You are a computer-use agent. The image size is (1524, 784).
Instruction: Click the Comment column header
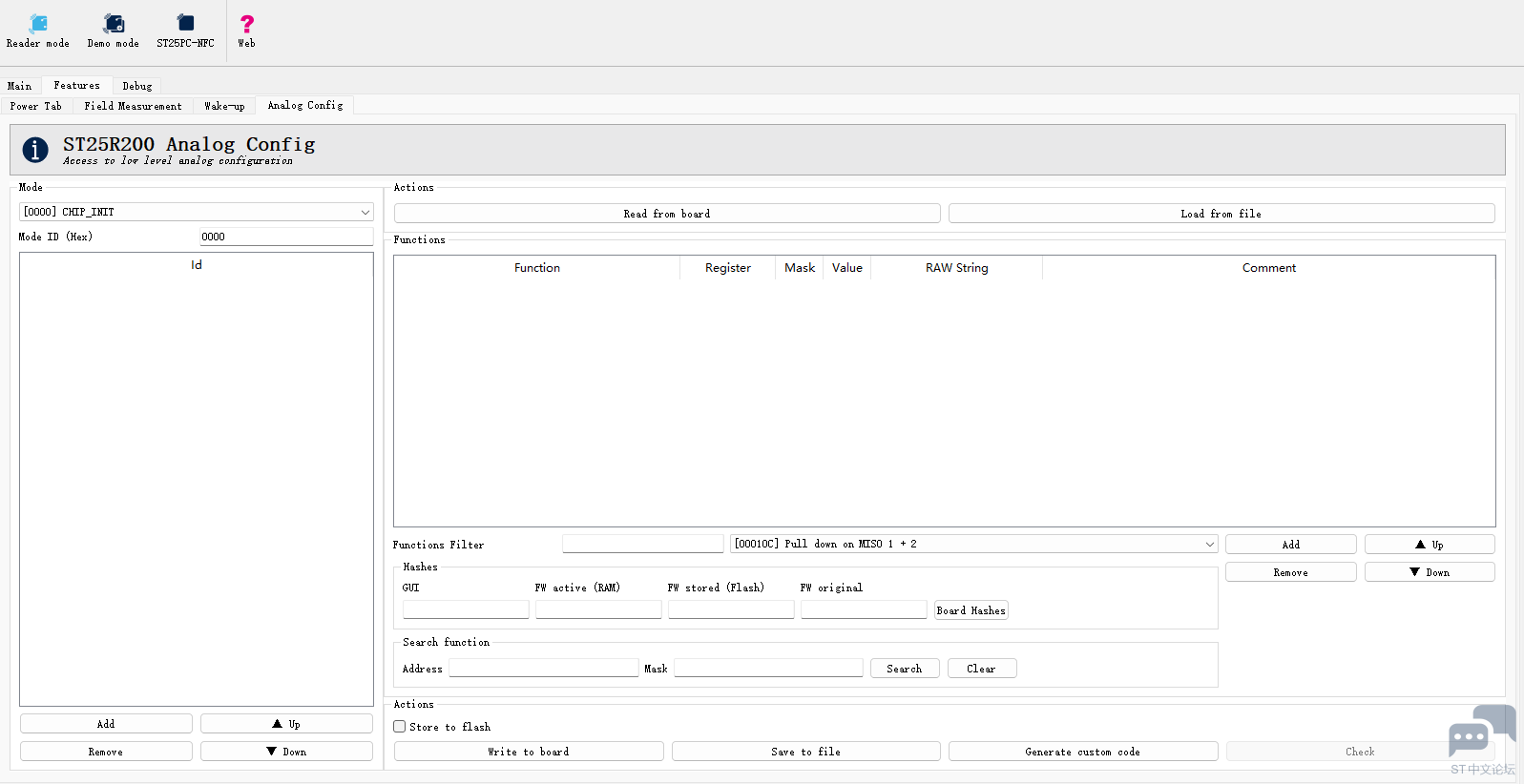point(1269,268)
